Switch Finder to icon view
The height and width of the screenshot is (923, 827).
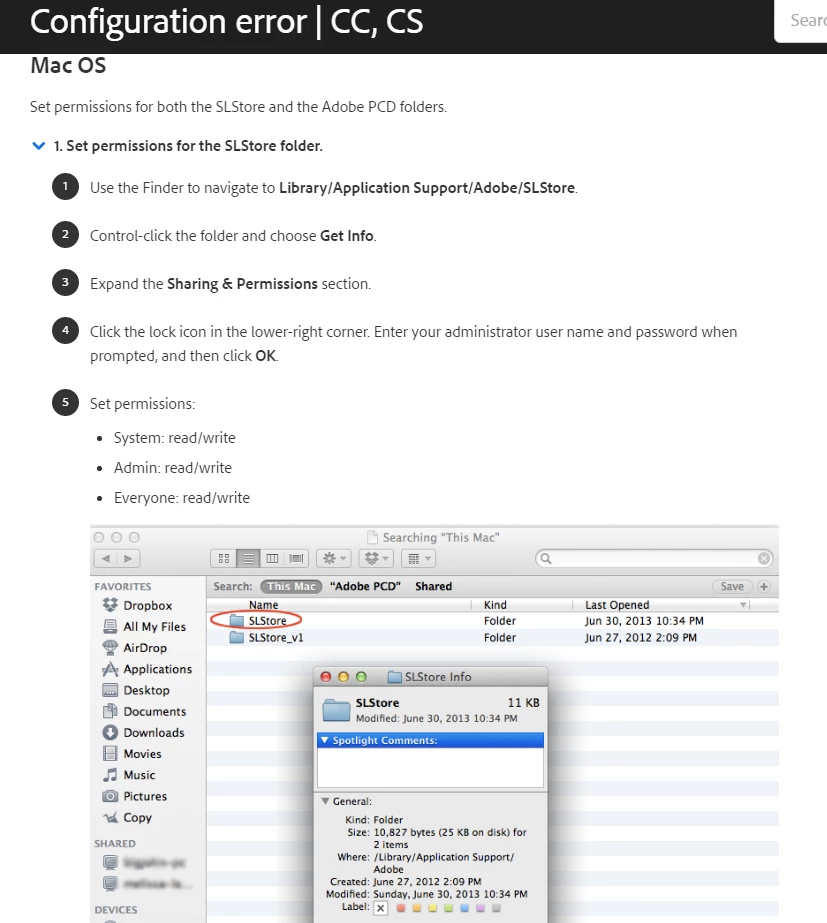click(224, 559)
